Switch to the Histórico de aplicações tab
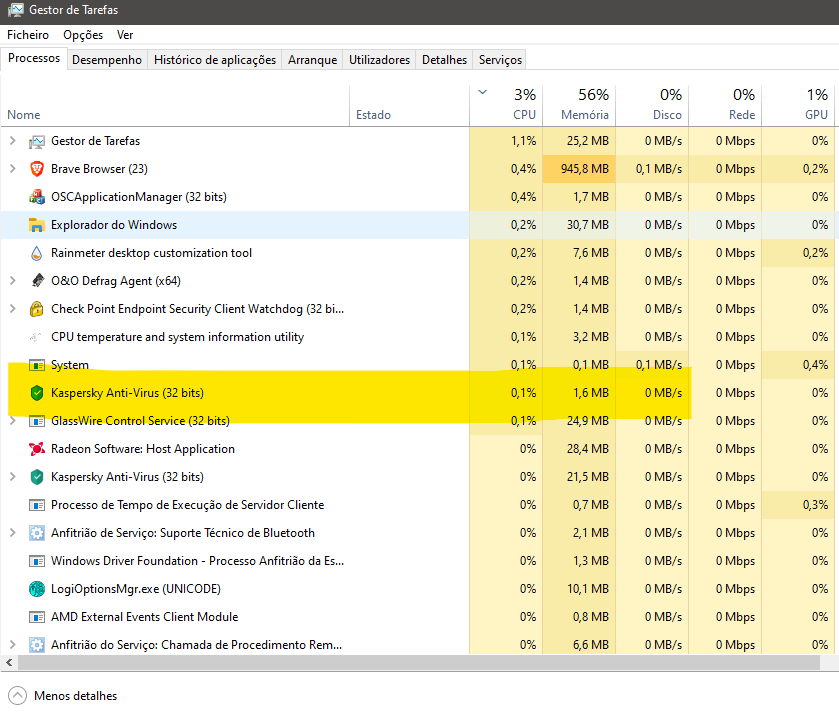 pyautogui.click(x=215, y=60)
